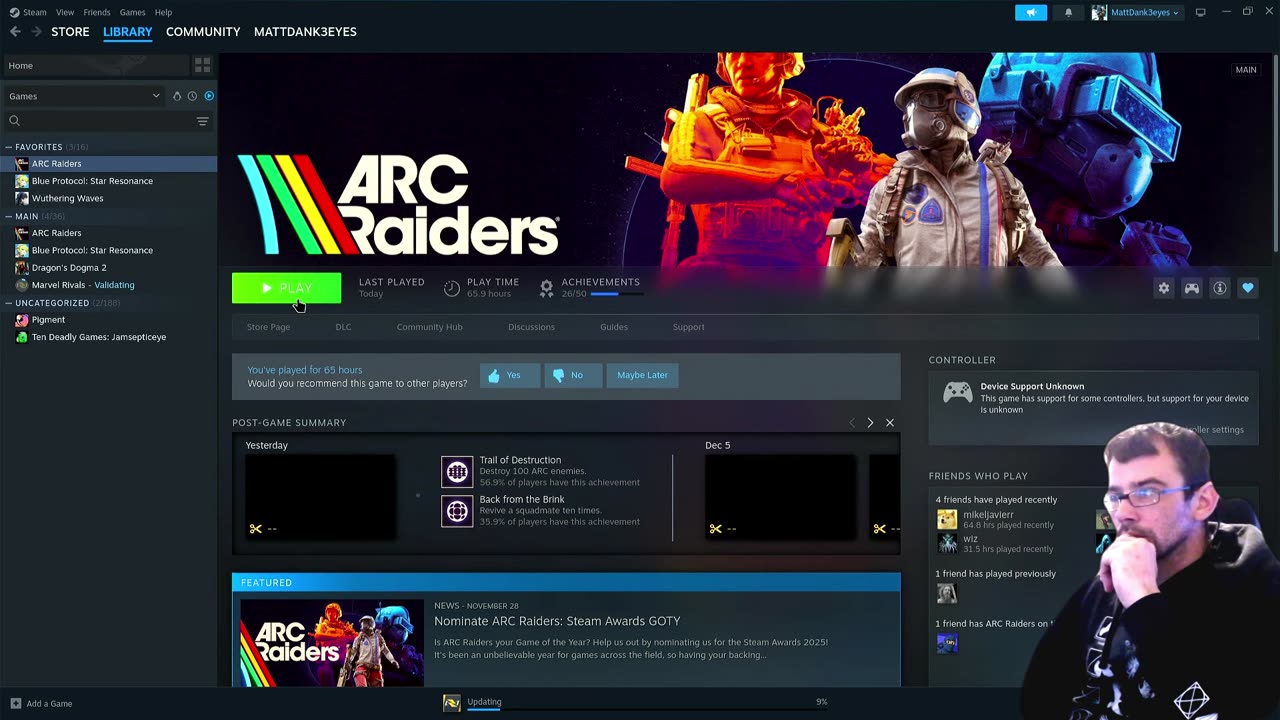
Task: Open the View menu
Action: (x=65, y=12)
